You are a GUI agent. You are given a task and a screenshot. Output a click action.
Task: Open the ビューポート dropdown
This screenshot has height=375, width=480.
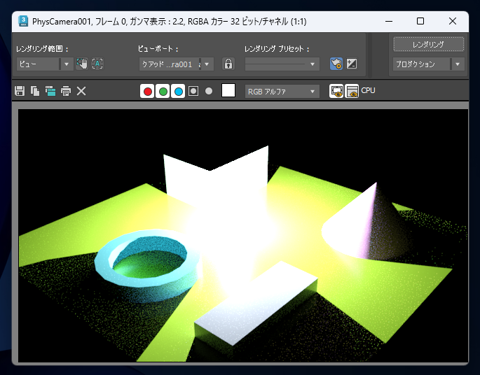176,64
